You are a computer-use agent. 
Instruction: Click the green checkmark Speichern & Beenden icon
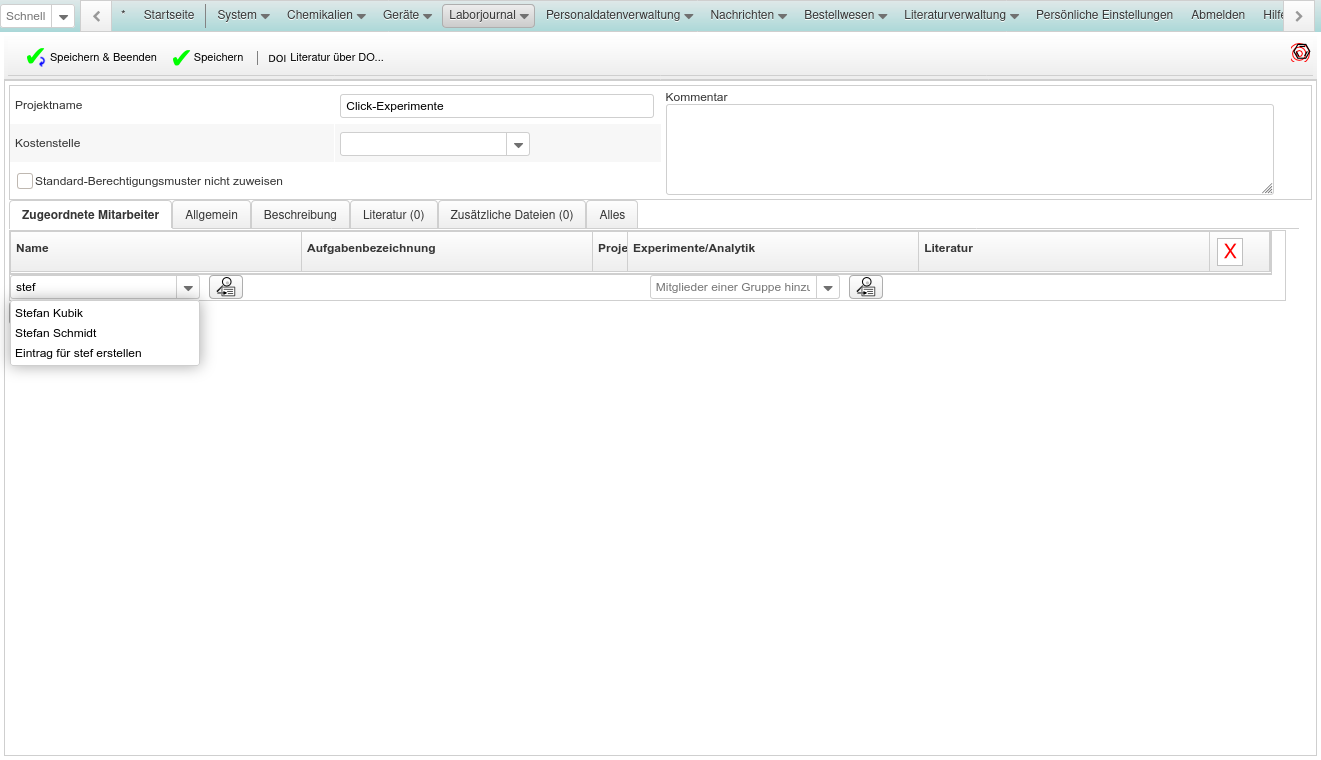36,58
